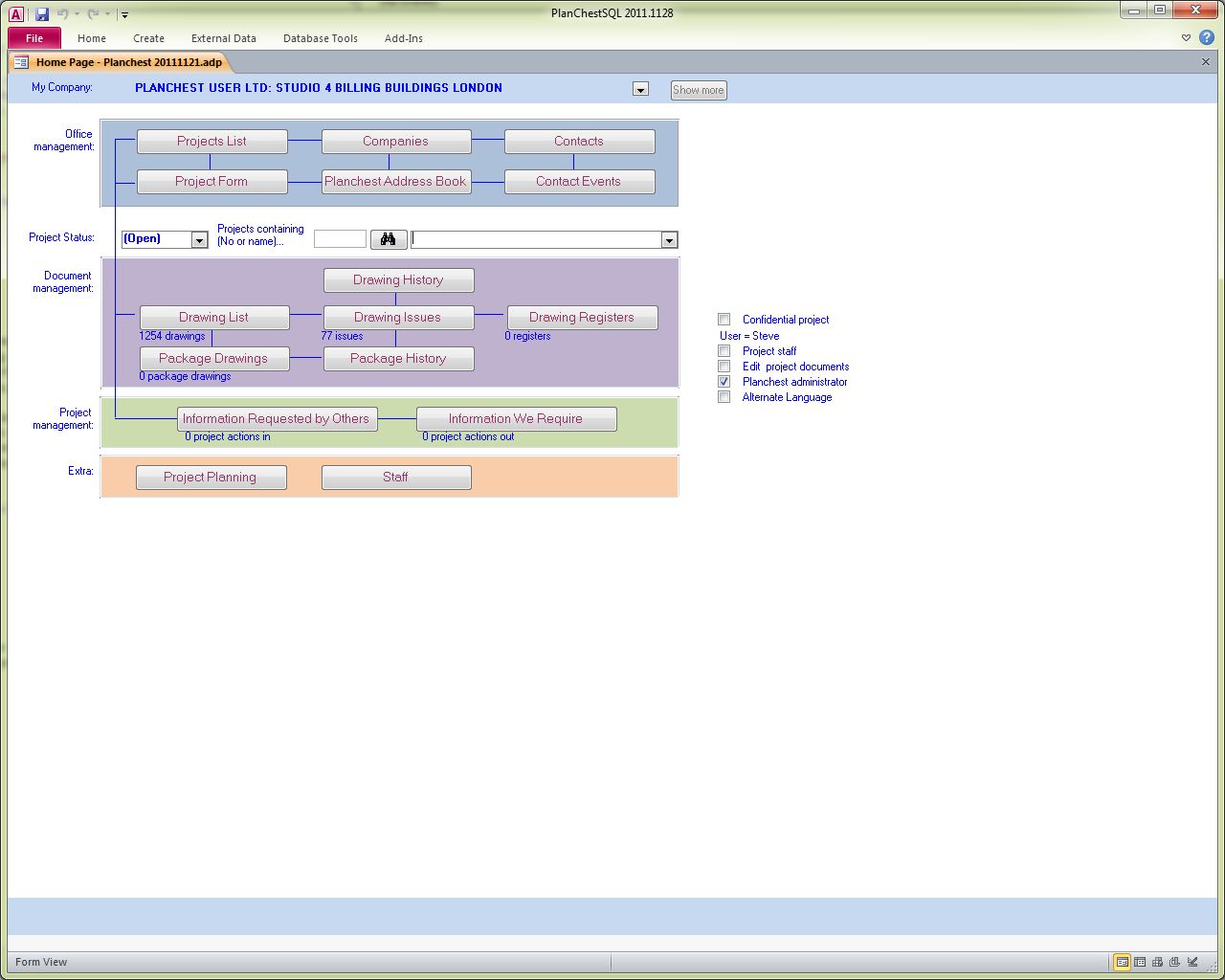Open the Drawing History button

click(399, 280)
